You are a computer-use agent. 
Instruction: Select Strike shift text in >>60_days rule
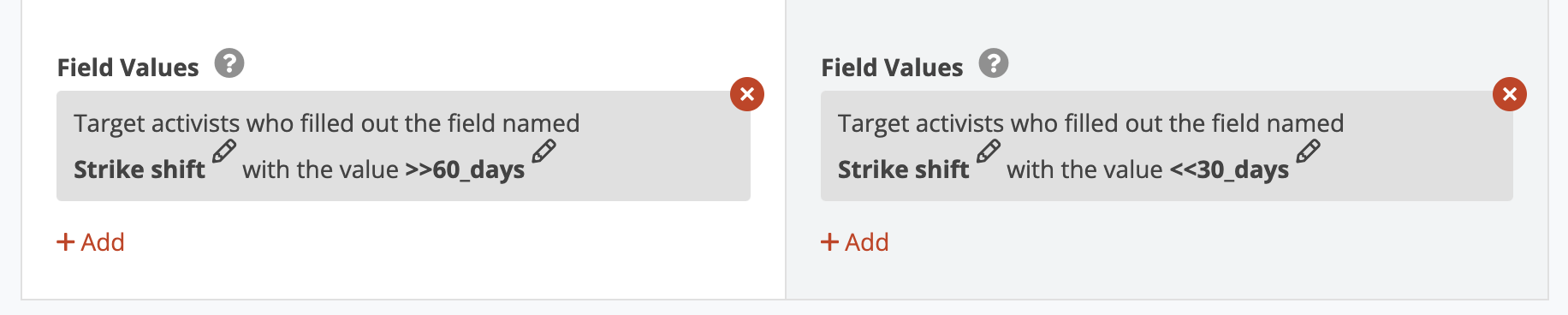coord(140,169)
